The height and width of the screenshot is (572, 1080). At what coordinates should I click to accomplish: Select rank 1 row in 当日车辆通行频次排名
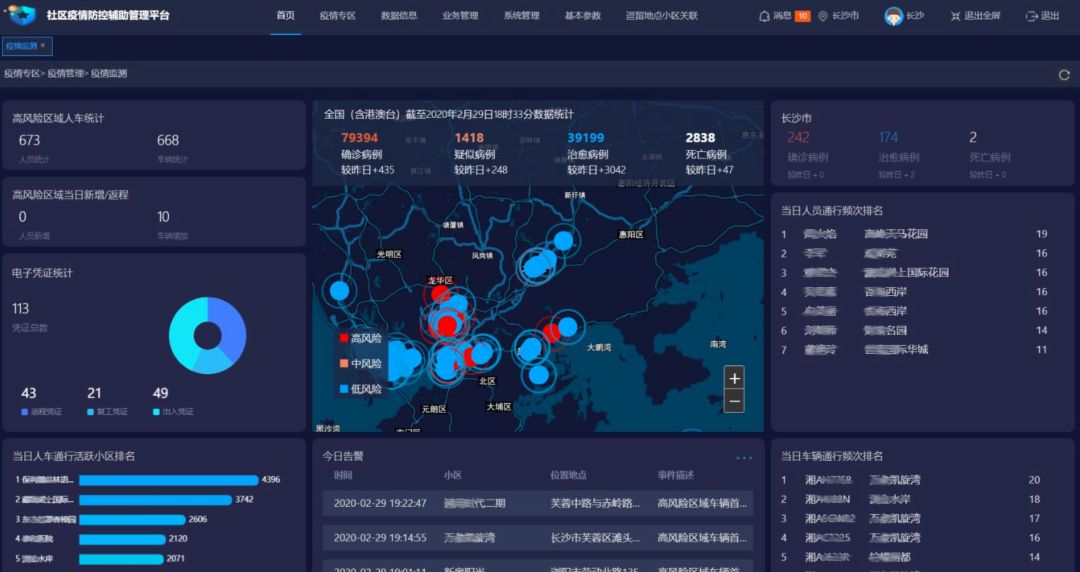(911, 480)
